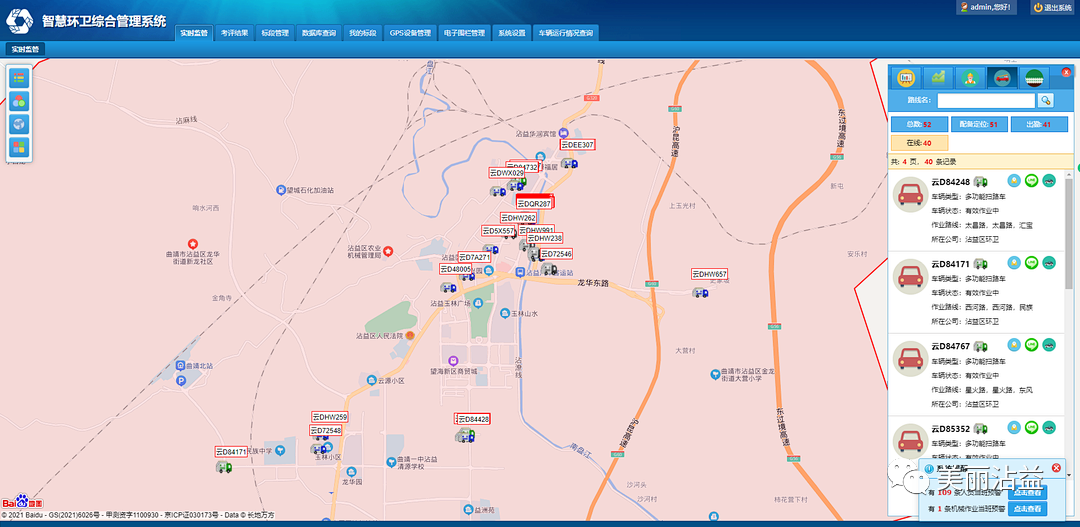Click 点击查看 for 109 personnel alerts

[1028, 493]
